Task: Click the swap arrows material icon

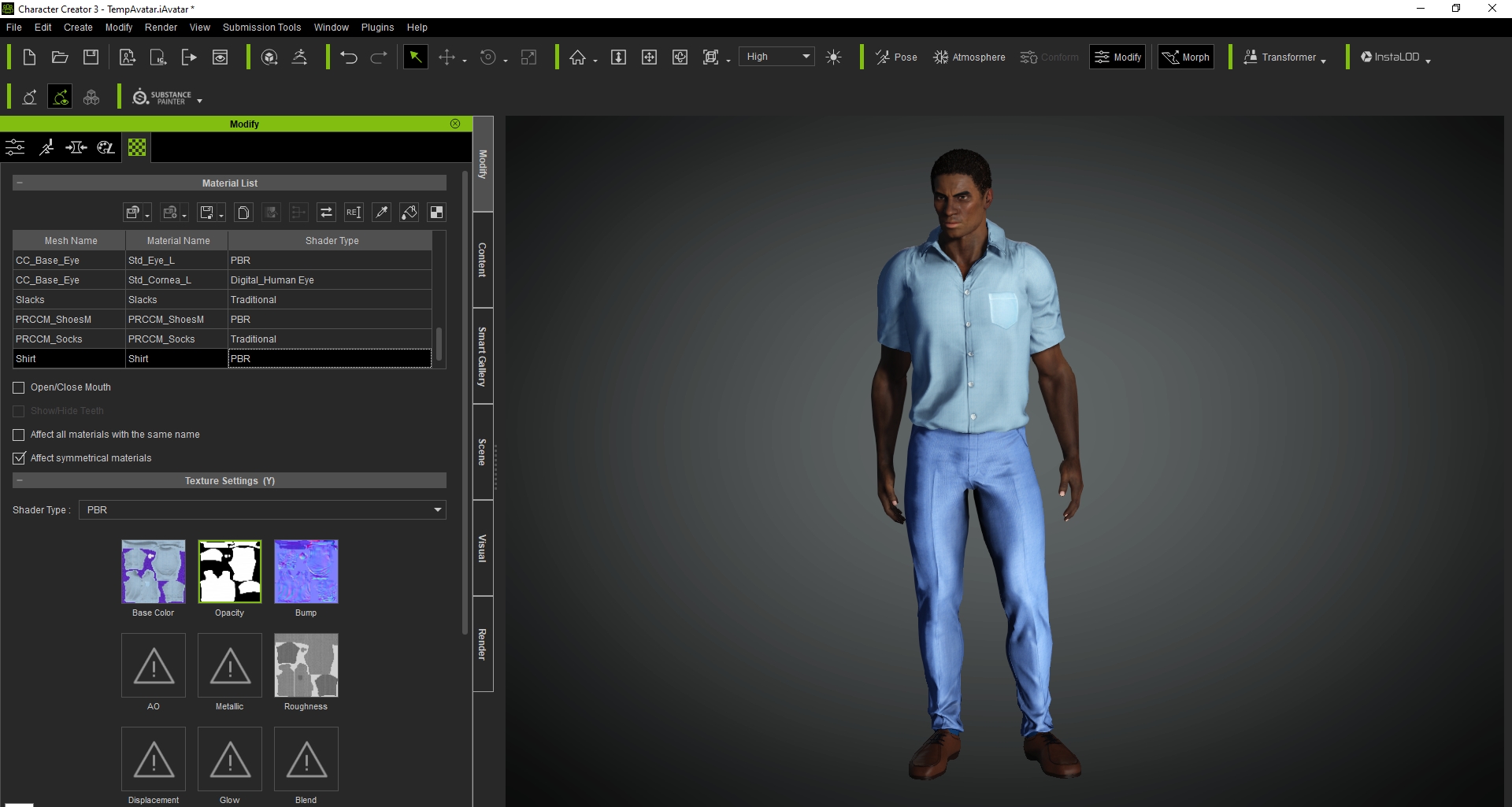Action: [326, 212]
